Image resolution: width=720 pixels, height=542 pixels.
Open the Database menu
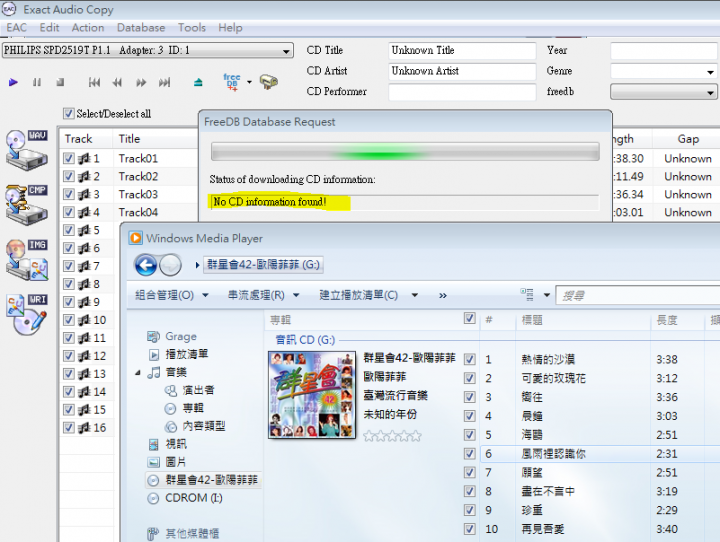click(141, 28)
